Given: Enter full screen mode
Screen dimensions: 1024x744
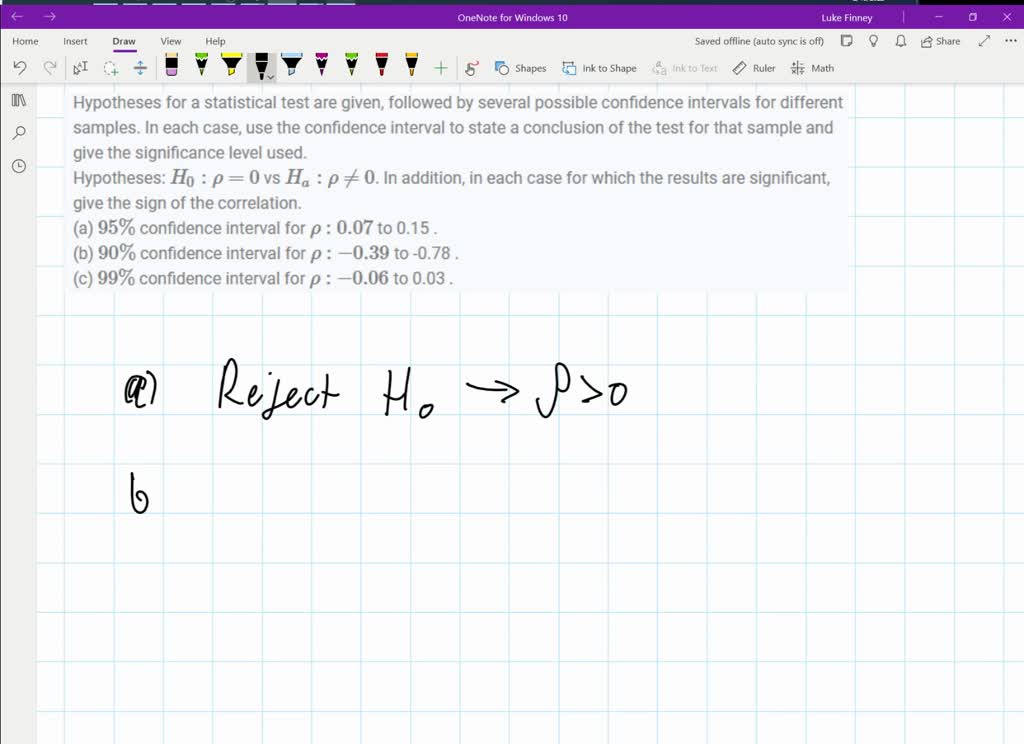Looking at the screenshot, I should coord(984,41).
